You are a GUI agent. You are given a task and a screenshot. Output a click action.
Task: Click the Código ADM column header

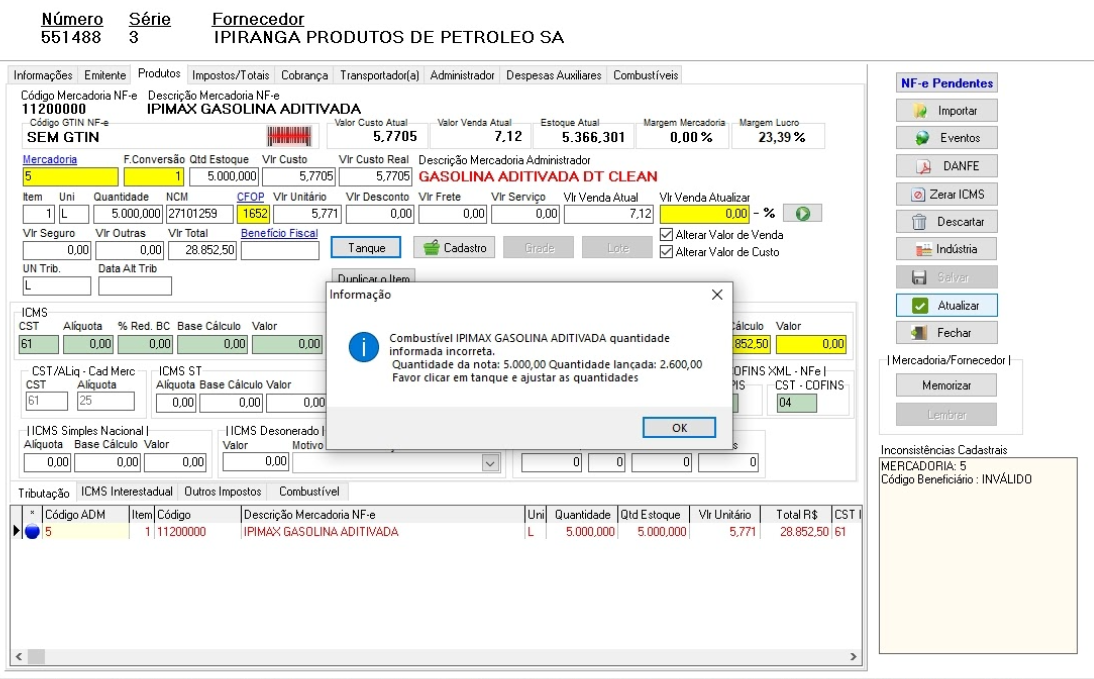click(85, 514)
